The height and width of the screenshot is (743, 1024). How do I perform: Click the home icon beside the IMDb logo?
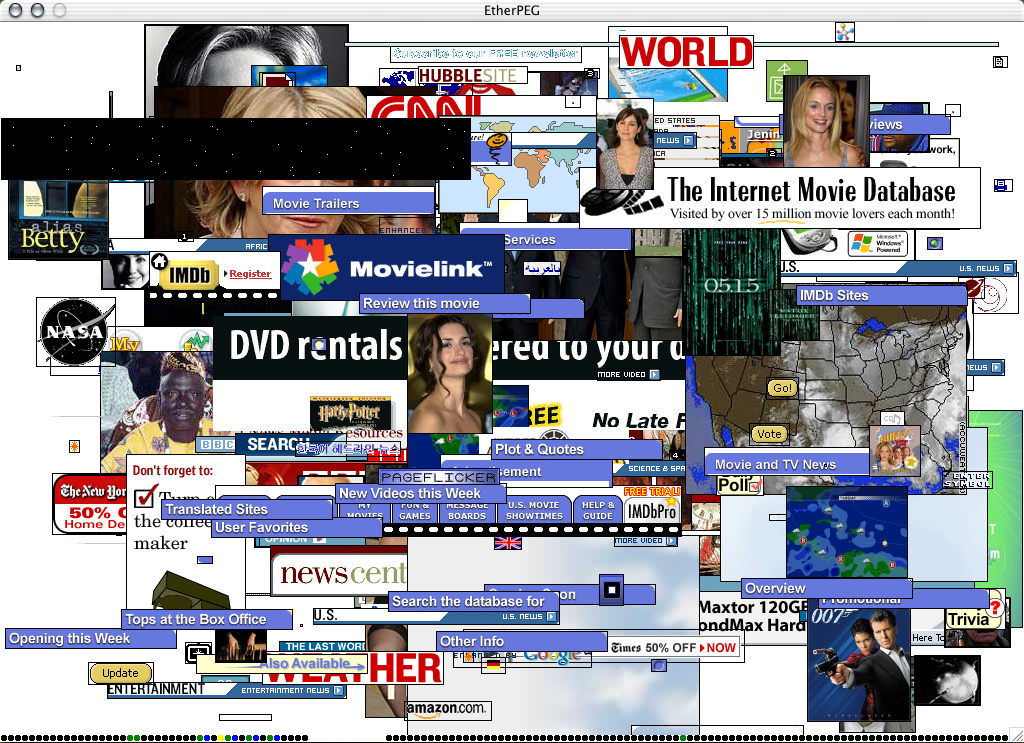point(159,262)
